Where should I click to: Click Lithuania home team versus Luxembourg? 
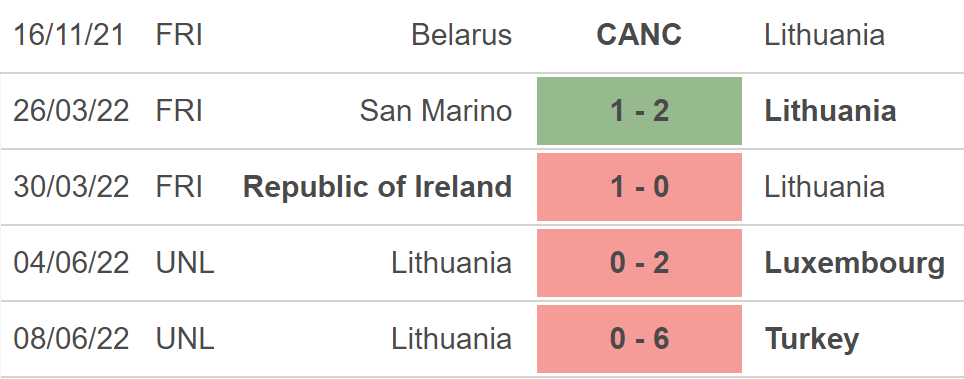point(452,263)
